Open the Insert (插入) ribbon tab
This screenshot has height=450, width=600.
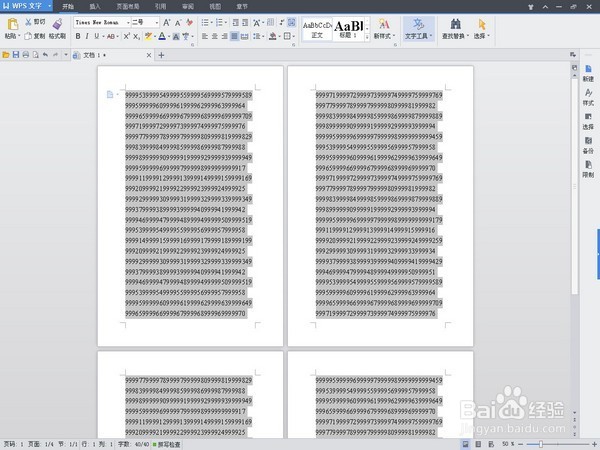[x=95, y=7]
